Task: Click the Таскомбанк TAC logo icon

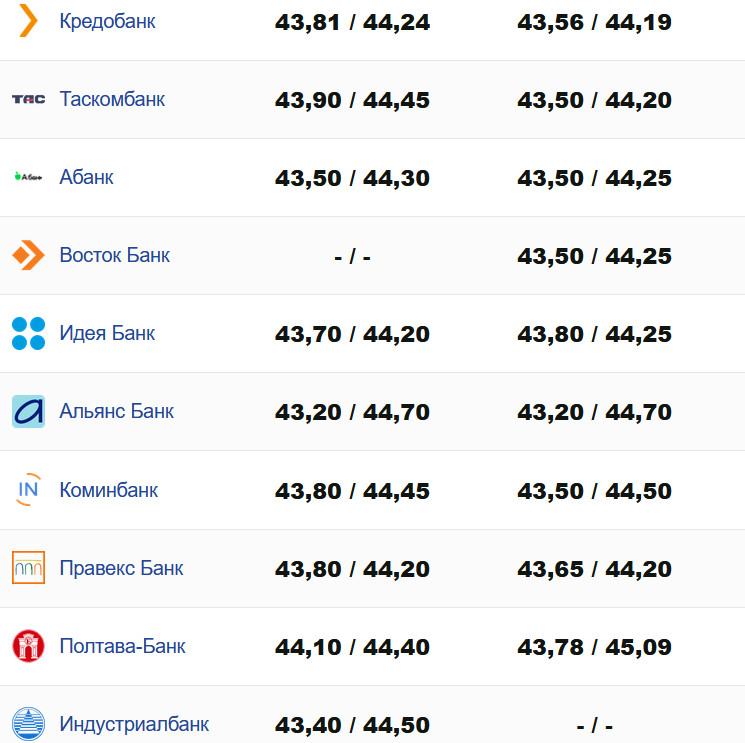Action: [28, 99]
